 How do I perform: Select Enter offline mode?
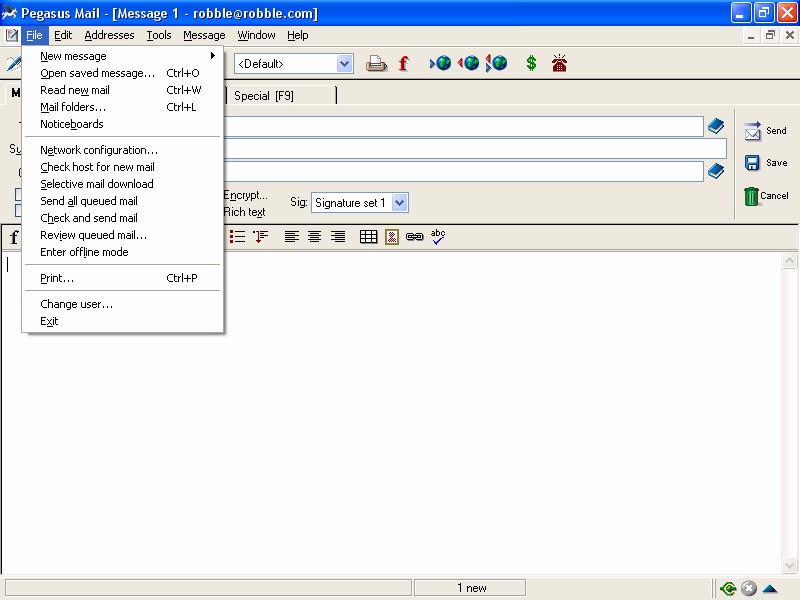122,252
